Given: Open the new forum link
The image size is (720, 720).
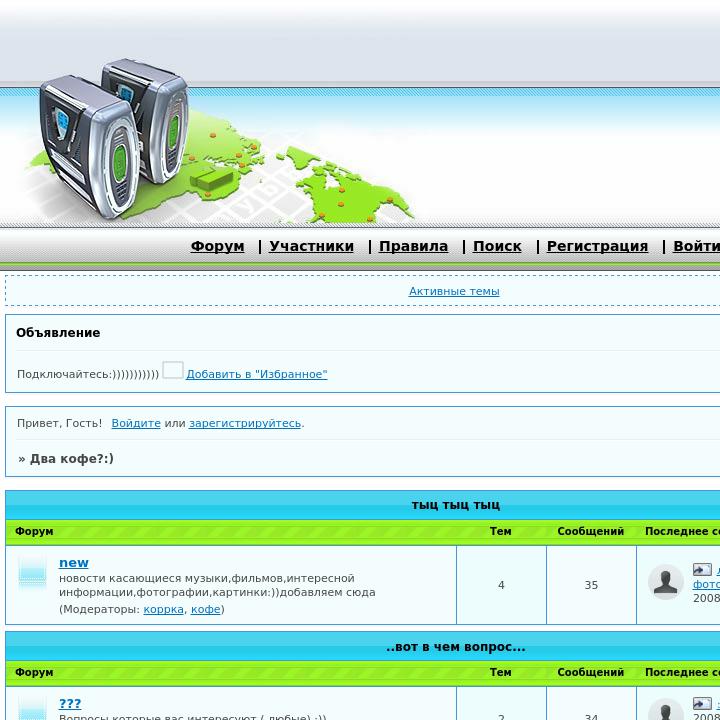Looking at the screenshot, I should tap(73, 562).
